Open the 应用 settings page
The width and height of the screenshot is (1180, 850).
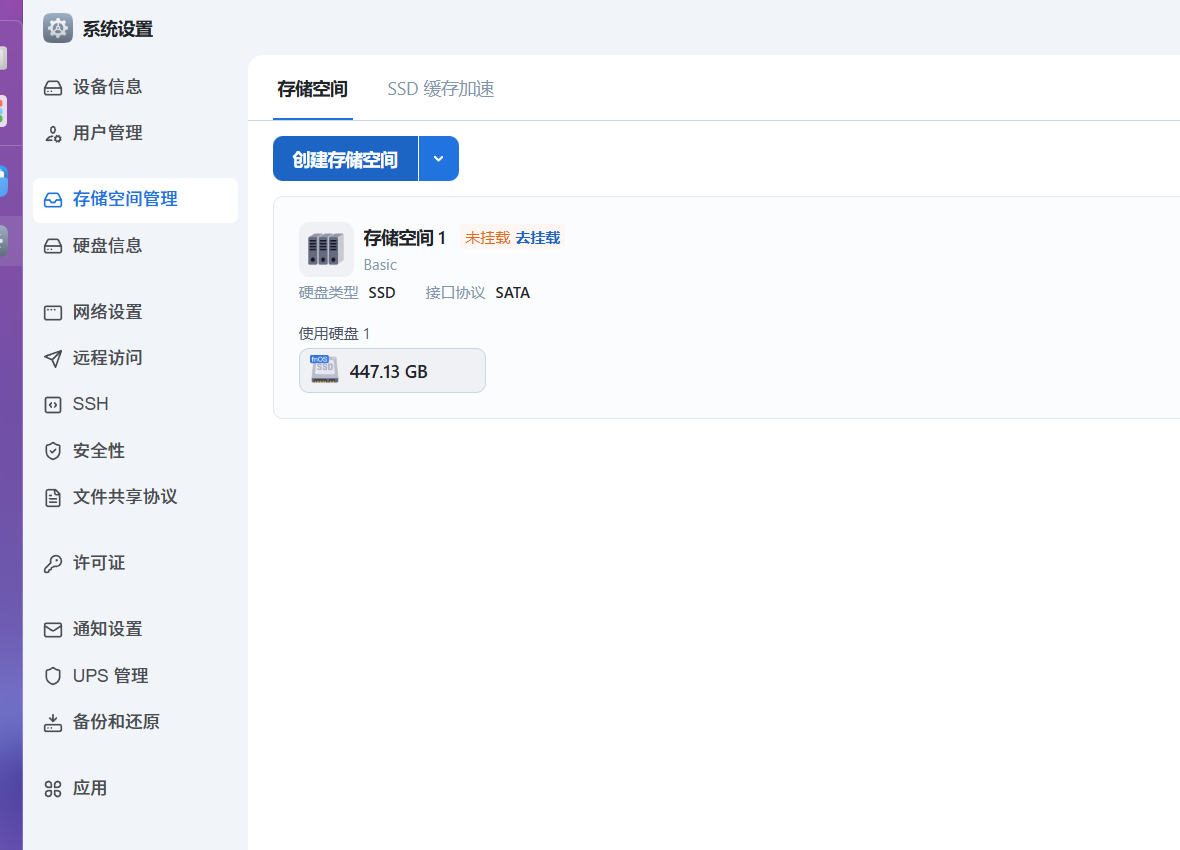pos(135,788)
